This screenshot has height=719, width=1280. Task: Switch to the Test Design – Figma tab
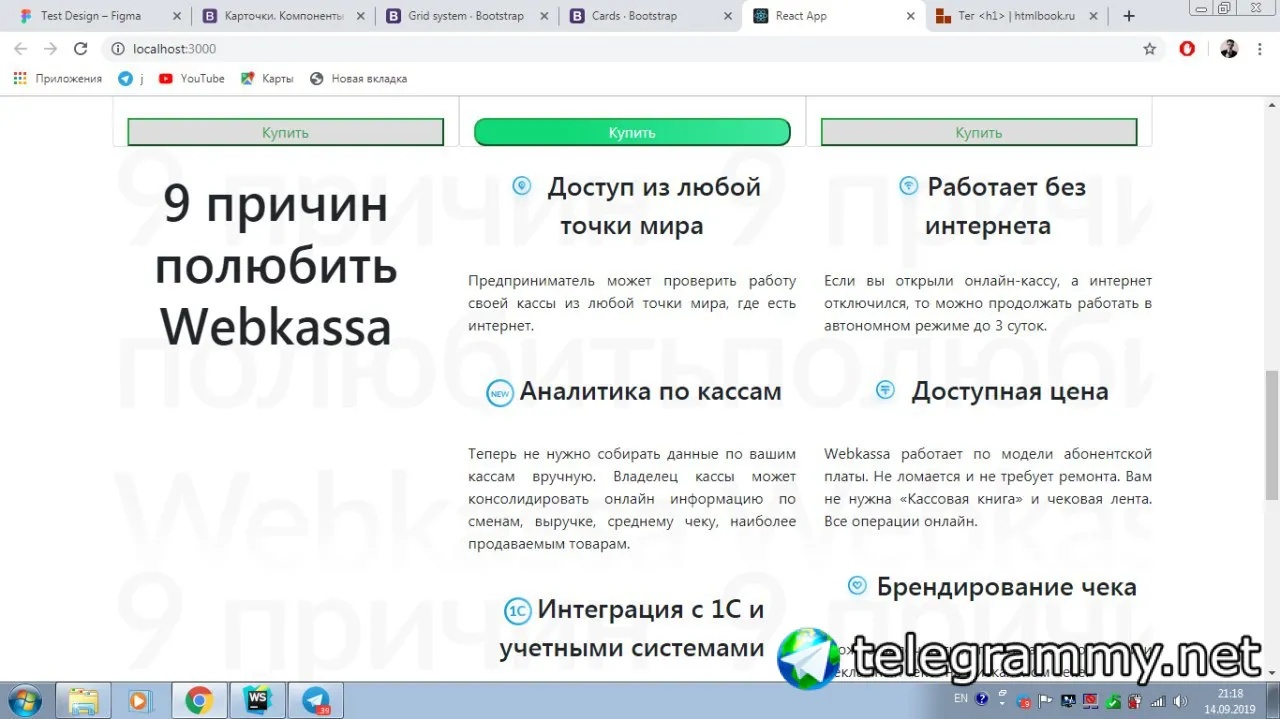click(x=90, y=16)
